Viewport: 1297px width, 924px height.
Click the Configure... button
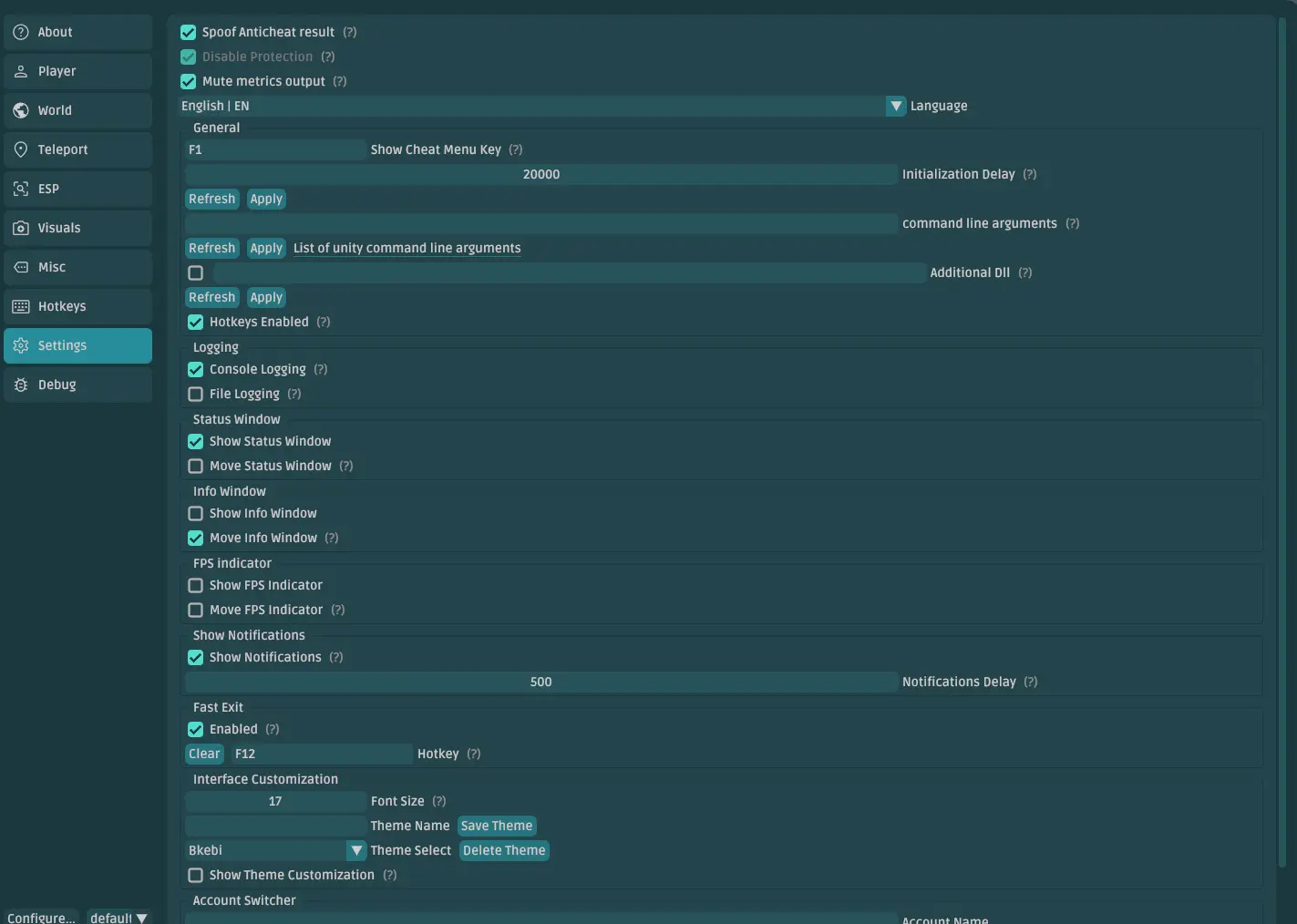click(x=41, y=917)
